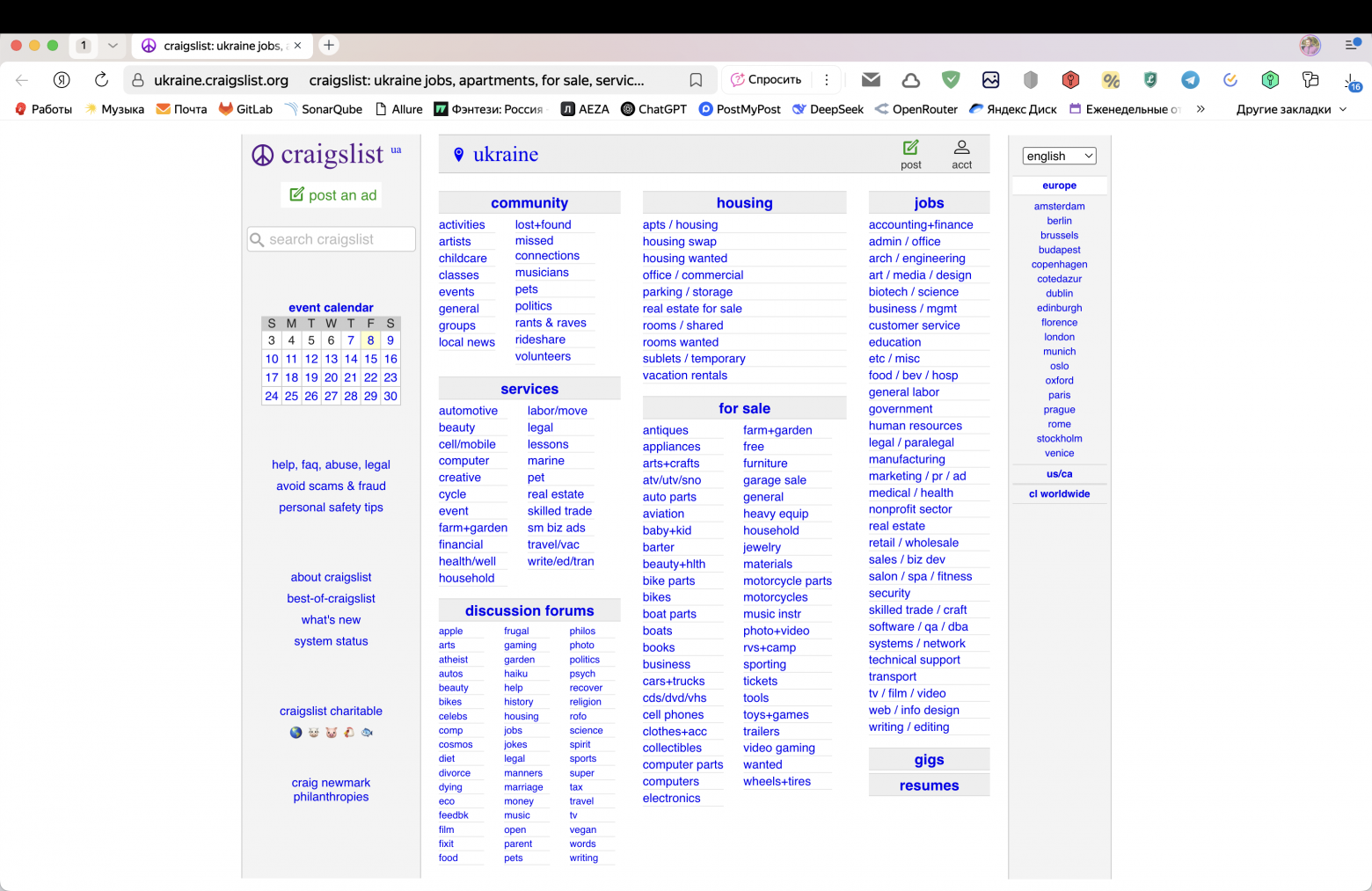Open the gray shield extension icon
Image resolution: width=1372 pixels, height=891 pixels.
point(1031,80)
